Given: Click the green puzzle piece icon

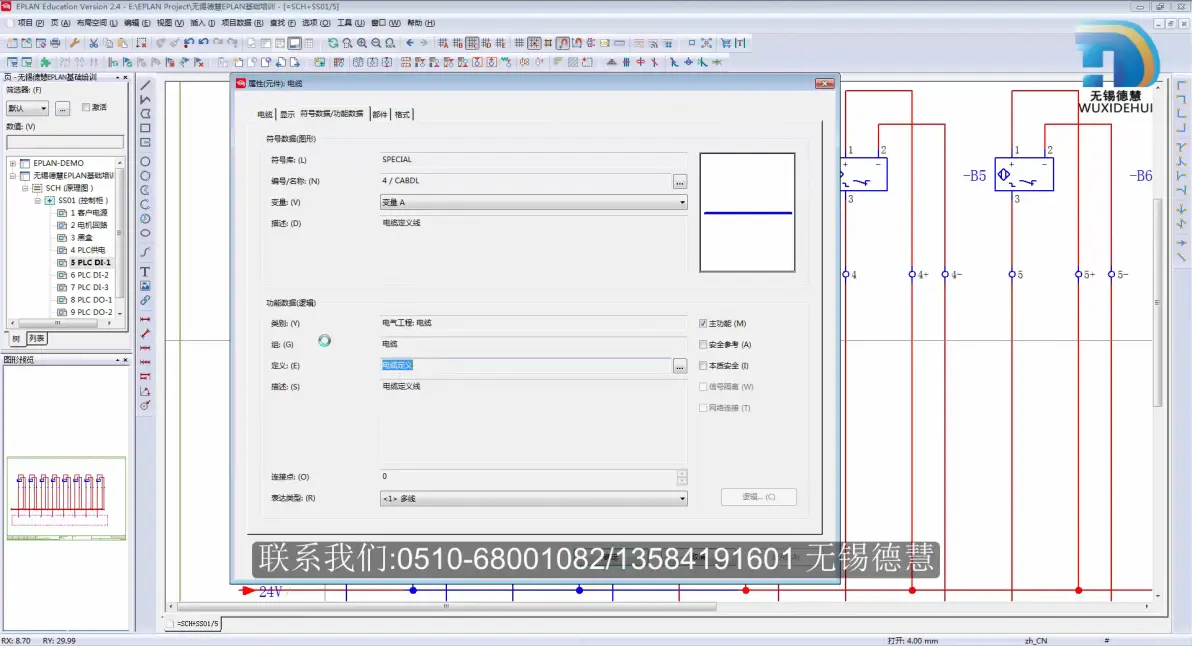Looking at the screenshot, I should pos(46,62).
